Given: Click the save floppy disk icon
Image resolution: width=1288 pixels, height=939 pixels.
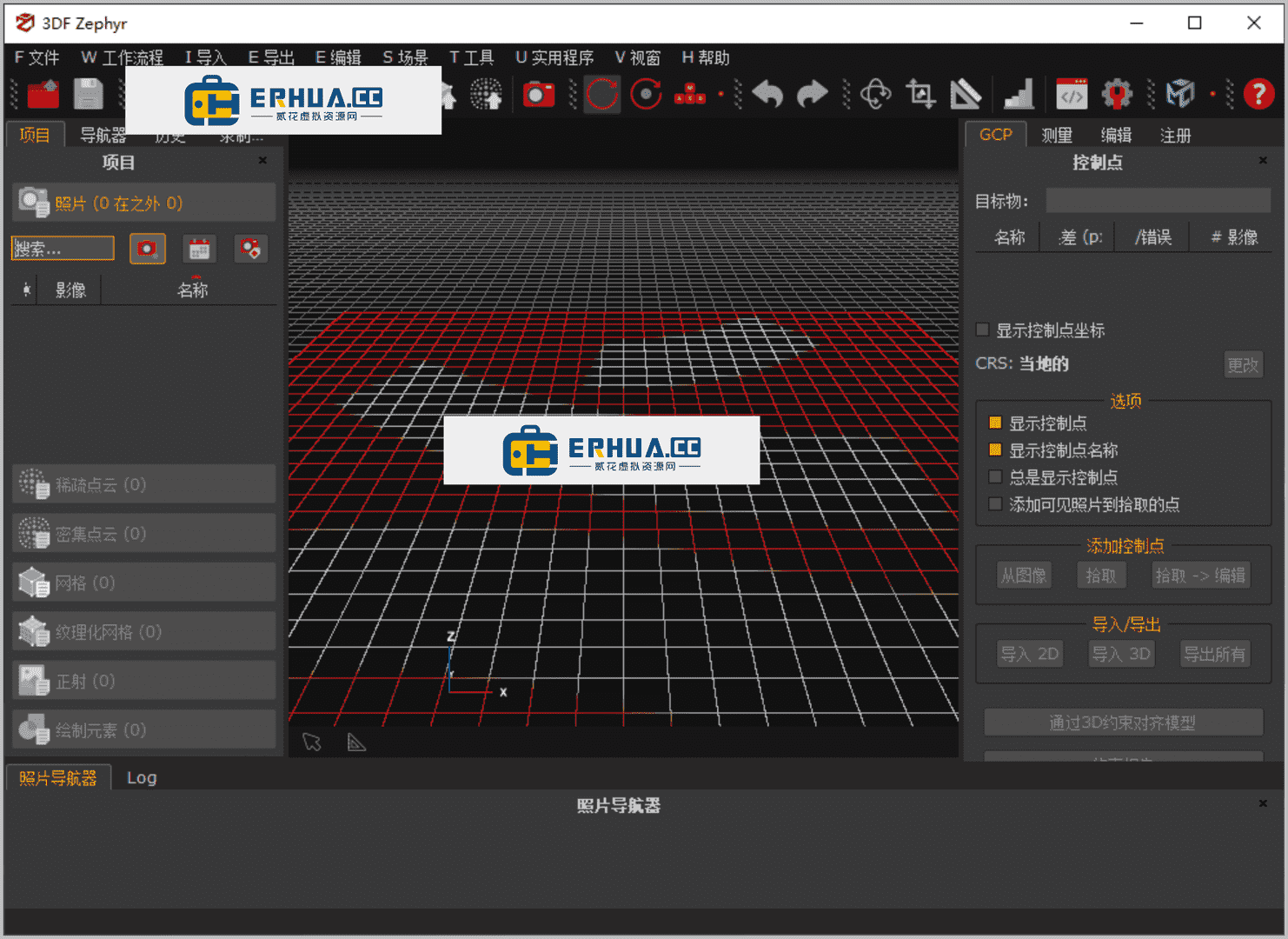Looking at the screenshot, I should 88,94.
